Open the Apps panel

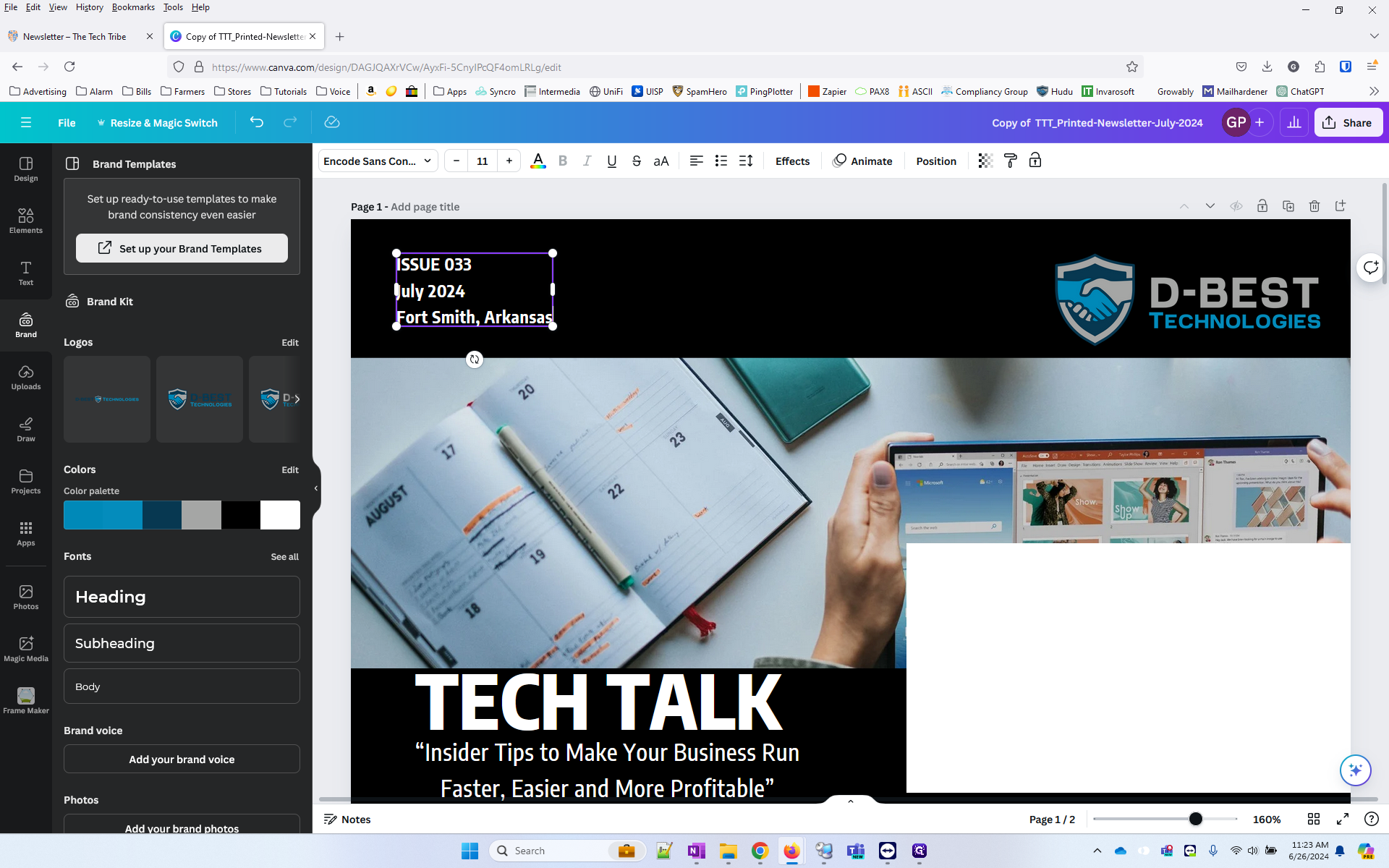coord(26,534)
